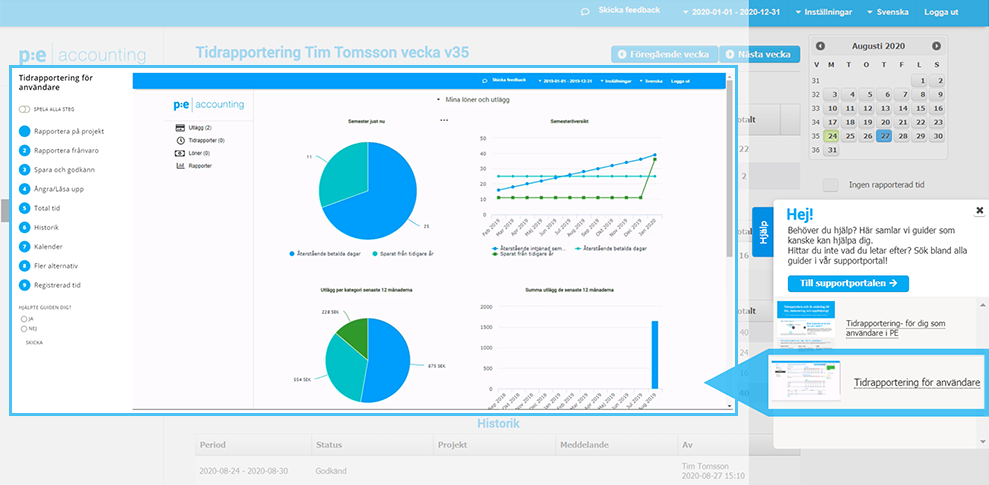Toggle Återstående intjänad sem... legend in Semesteröversikt

(527, 248)
